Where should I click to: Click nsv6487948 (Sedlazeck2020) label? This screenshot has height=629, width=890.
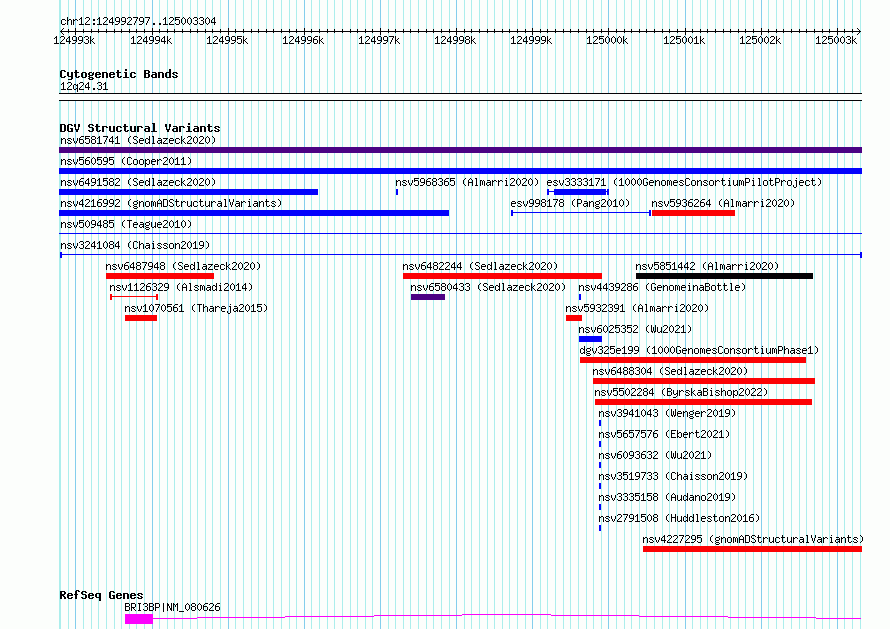[x=183, y=266]
